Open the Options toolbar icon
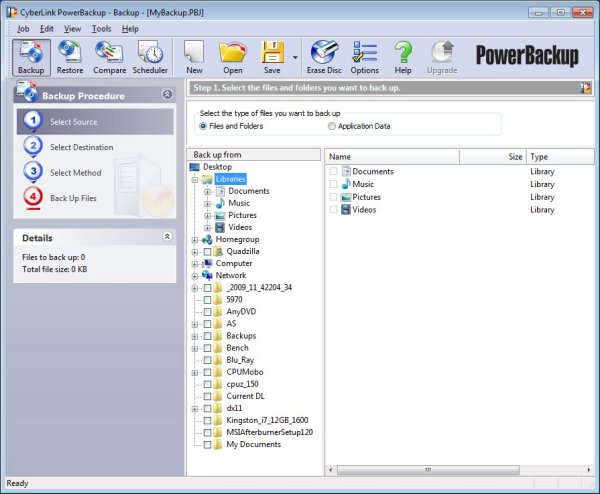Screen dimensions: 600x494 coord(364,57)
